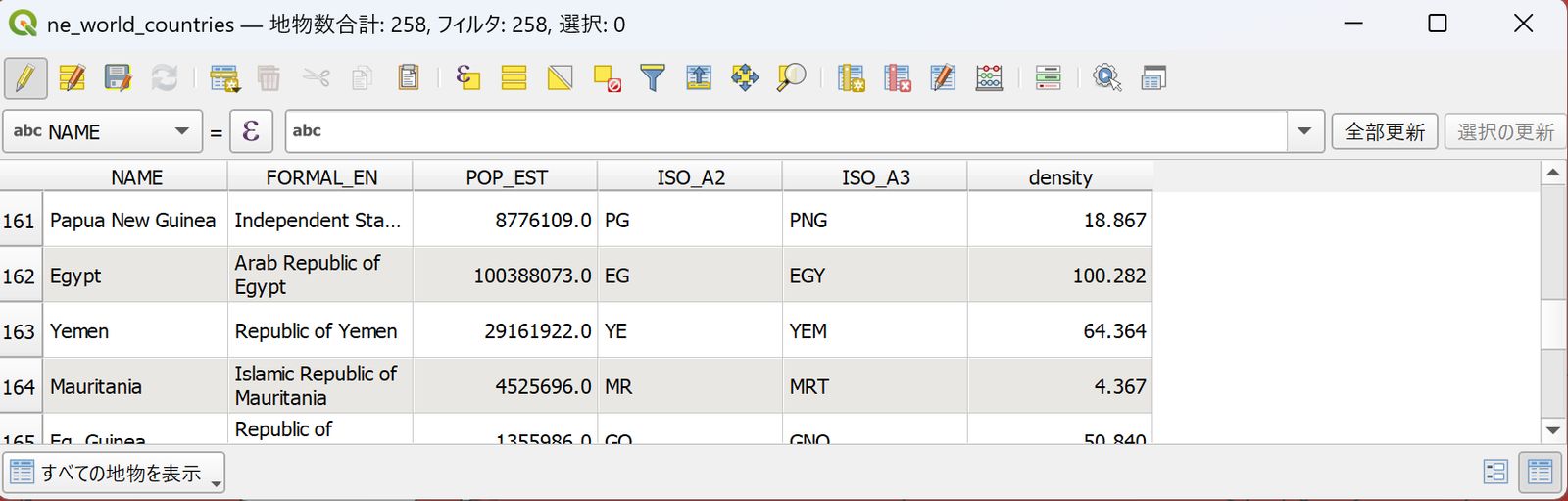Click into the expression input field

[x=786, y=131]
